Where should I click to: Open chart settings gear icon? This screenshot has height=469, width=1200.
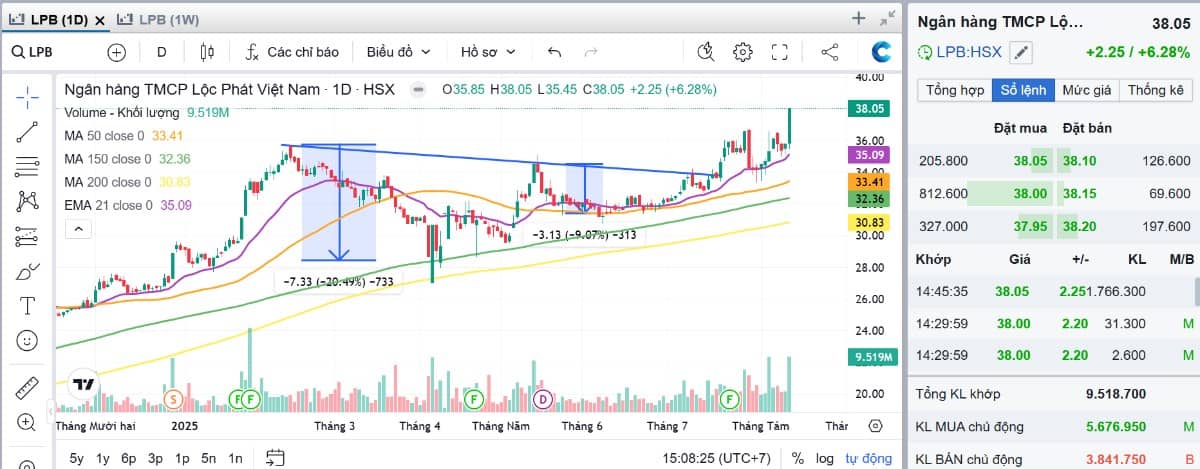coord(742,52)
